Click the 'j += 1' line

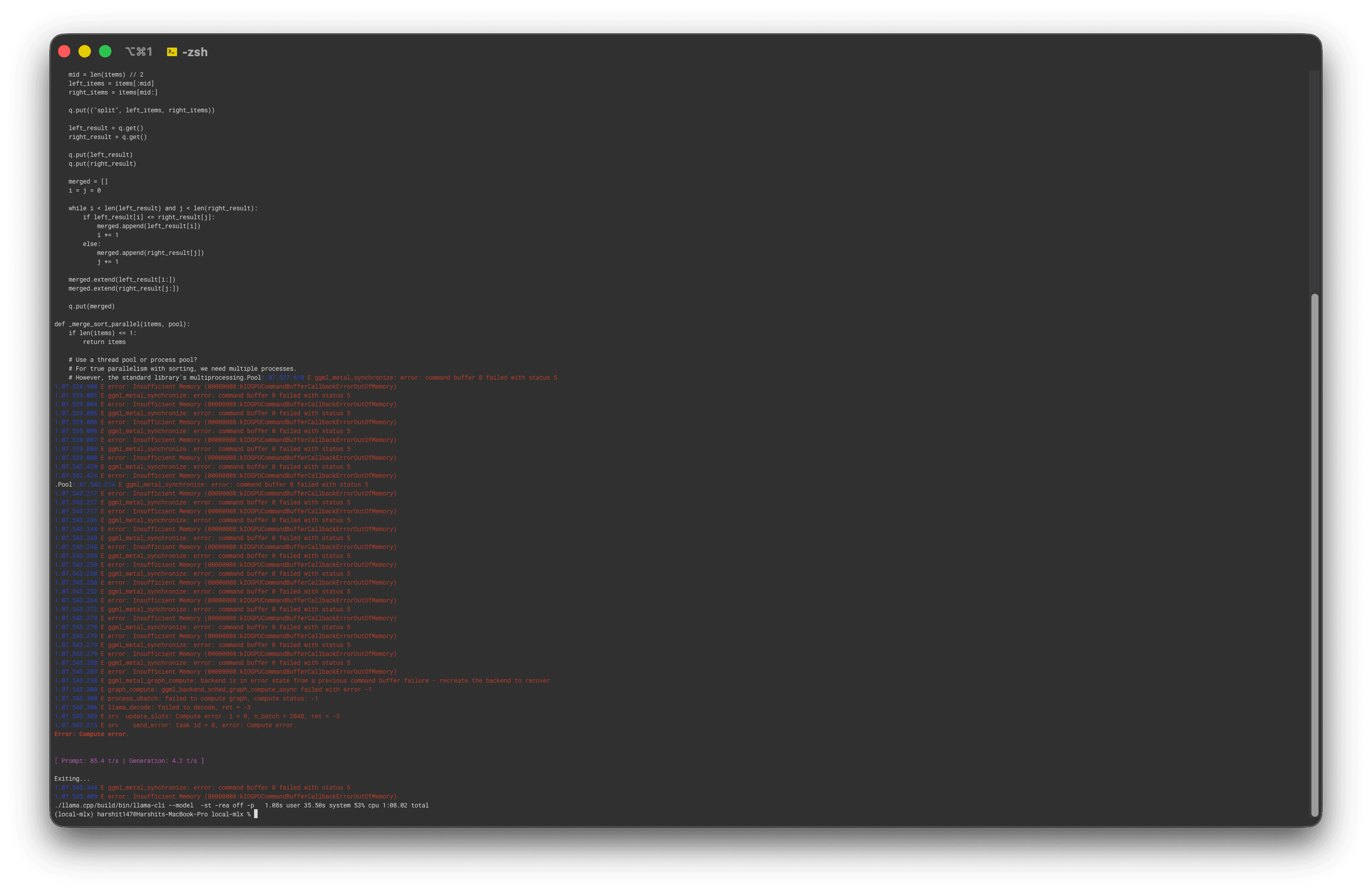pyautogui.click(x=108, y=262)
